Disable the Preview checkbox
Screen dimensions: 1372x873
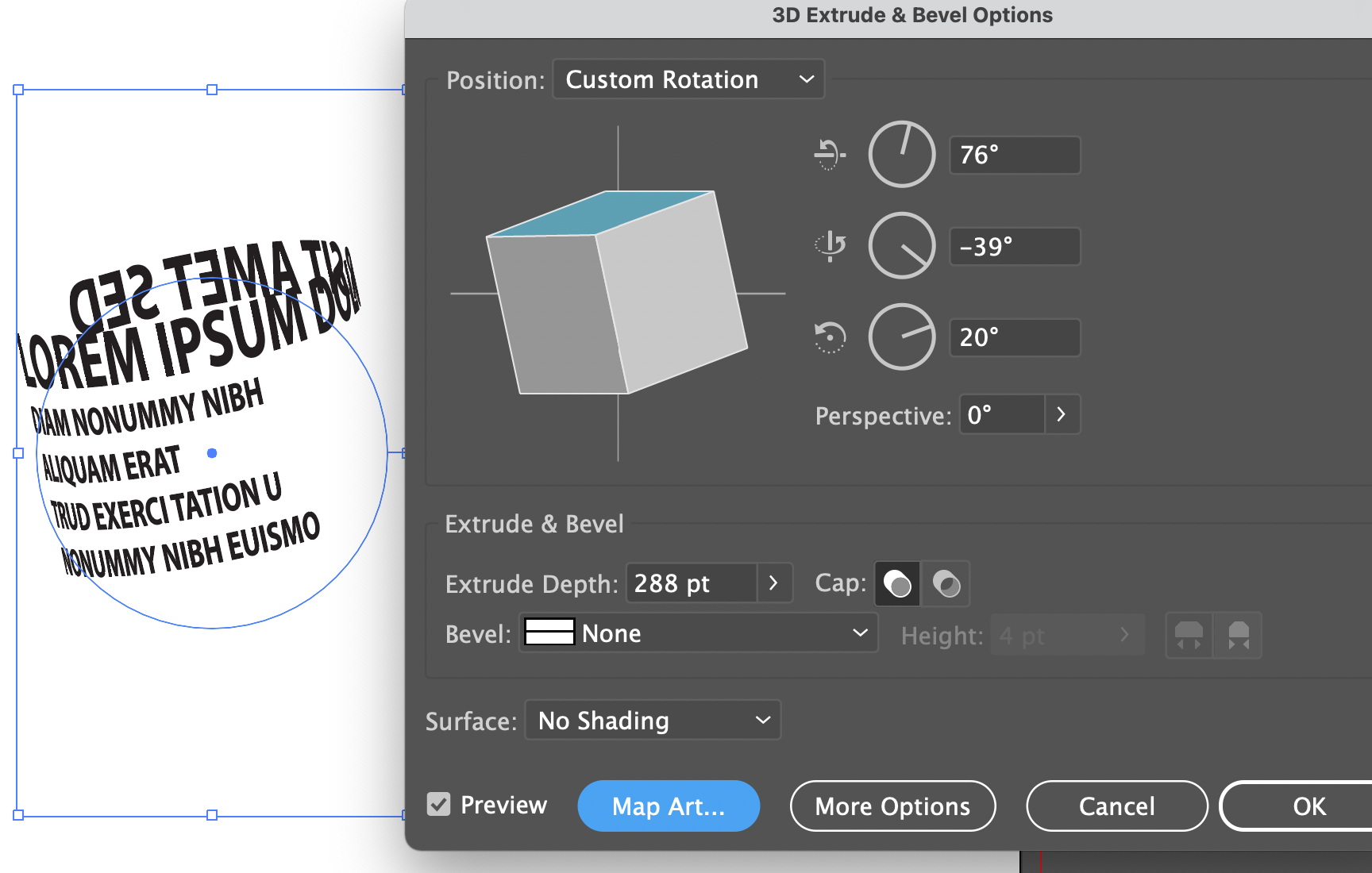(x=440, y=804)
